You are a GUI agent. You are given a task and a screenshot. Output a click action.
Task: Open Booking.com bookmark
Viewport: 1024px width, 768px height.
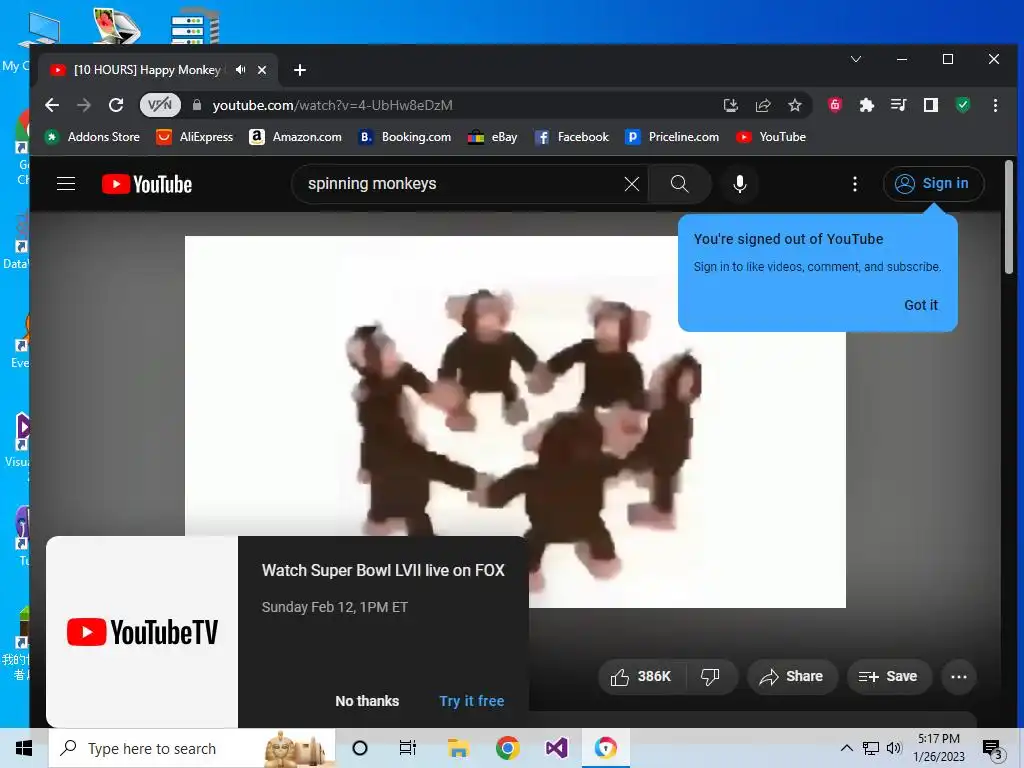point(405,137)
